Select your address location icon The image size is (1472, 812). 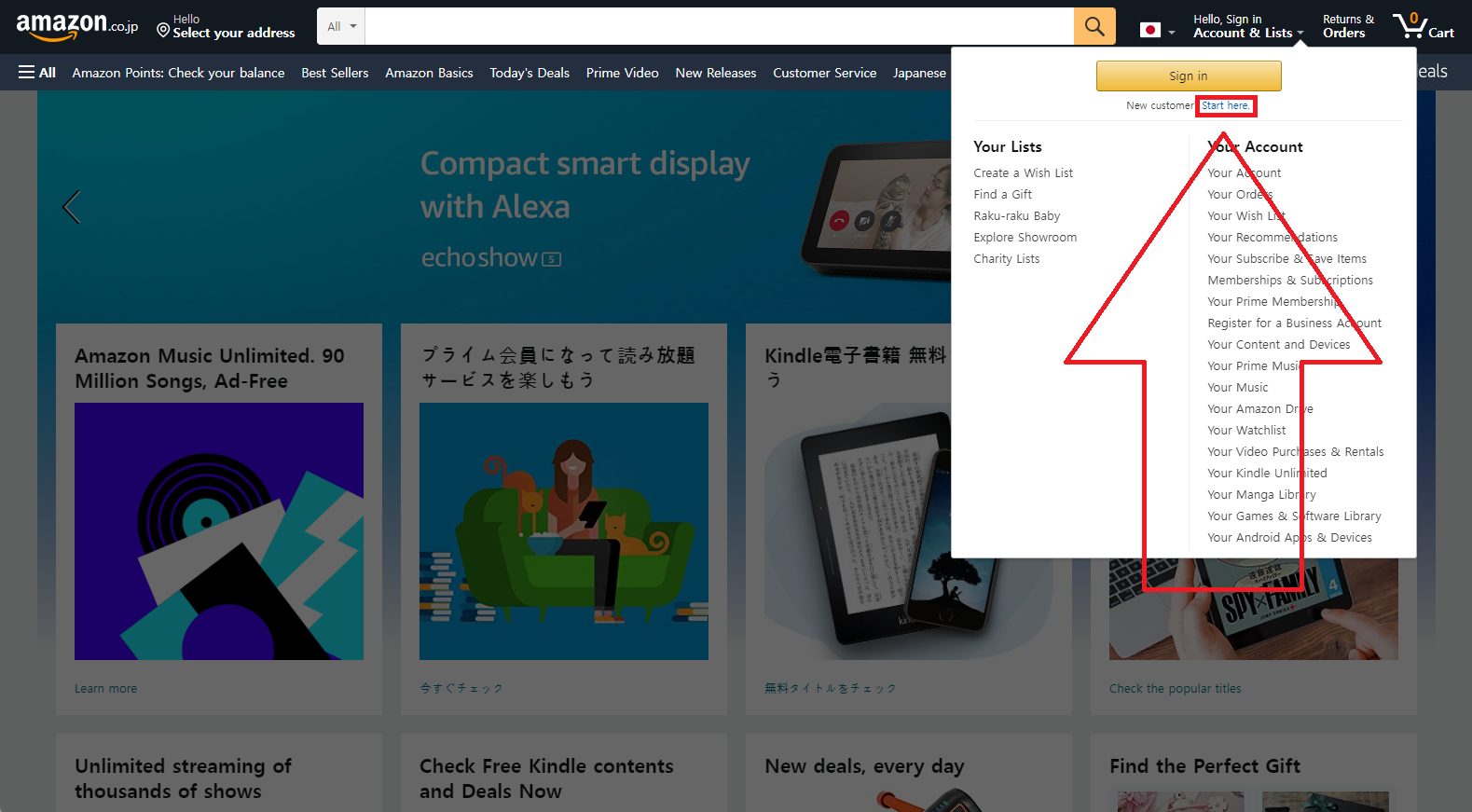(x=163, y=31)
